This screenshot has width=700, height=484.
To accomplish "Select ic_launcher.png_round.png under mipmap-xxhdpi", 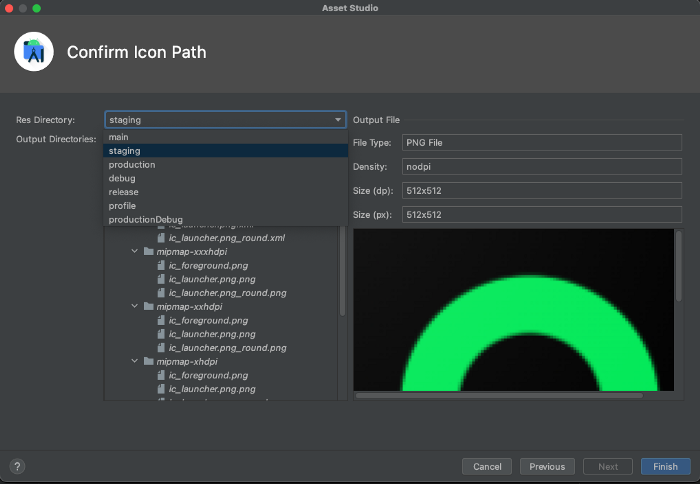I will 228,348.
